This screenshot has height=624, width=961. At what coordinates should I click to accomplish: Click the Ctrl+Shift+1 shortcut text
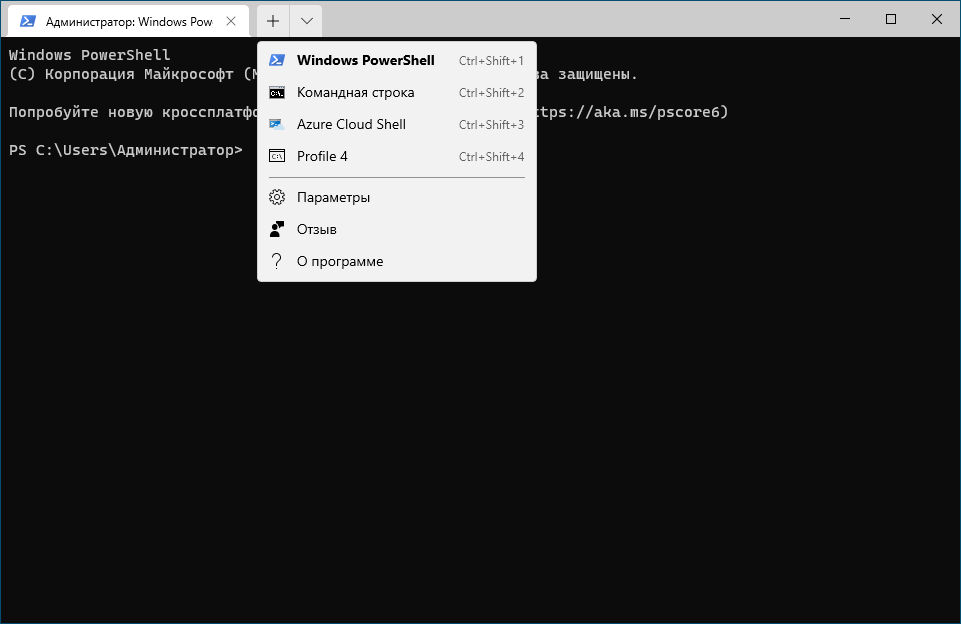point(492,61)
